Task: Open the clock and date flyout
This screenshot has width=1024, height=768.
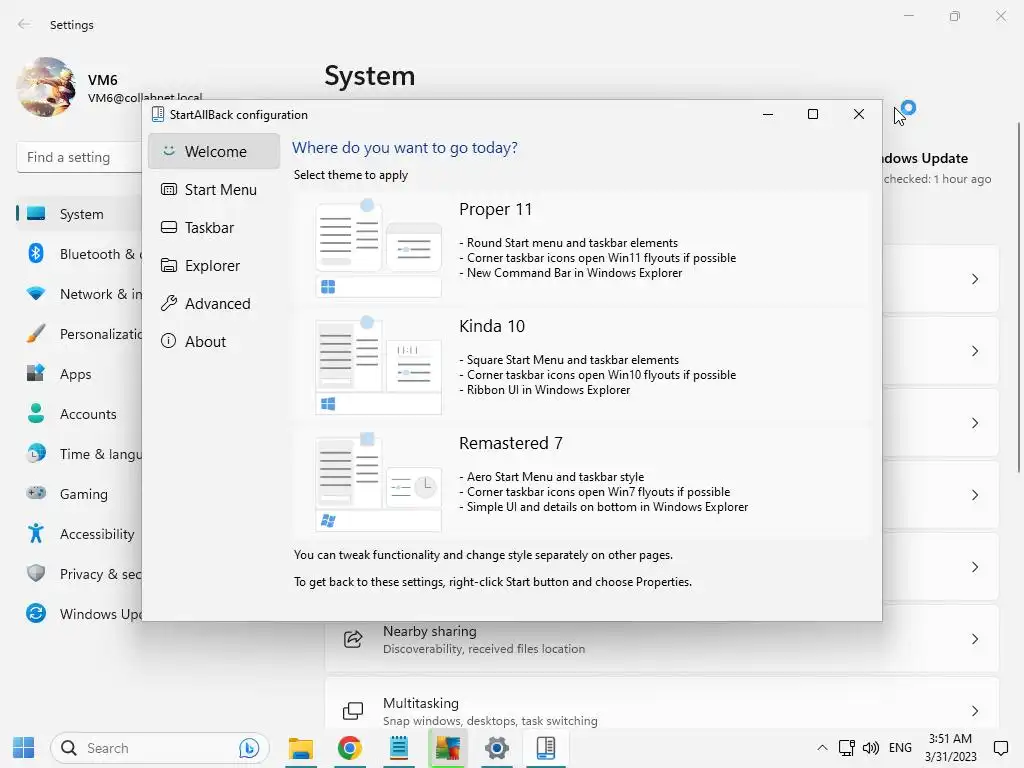Action: point(950,748)
